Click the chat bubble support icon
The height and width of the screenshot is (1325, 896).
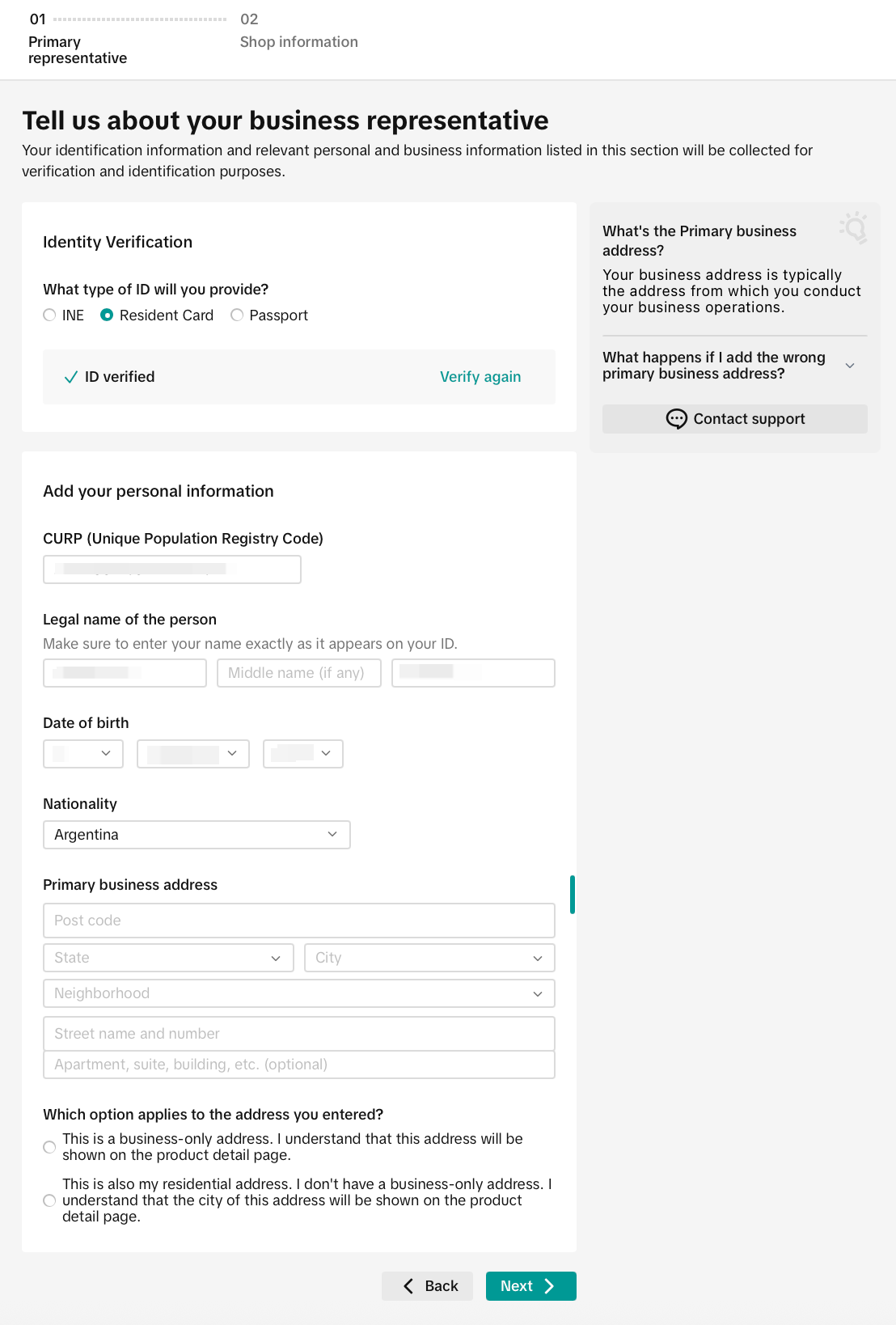tap(676, 419)
